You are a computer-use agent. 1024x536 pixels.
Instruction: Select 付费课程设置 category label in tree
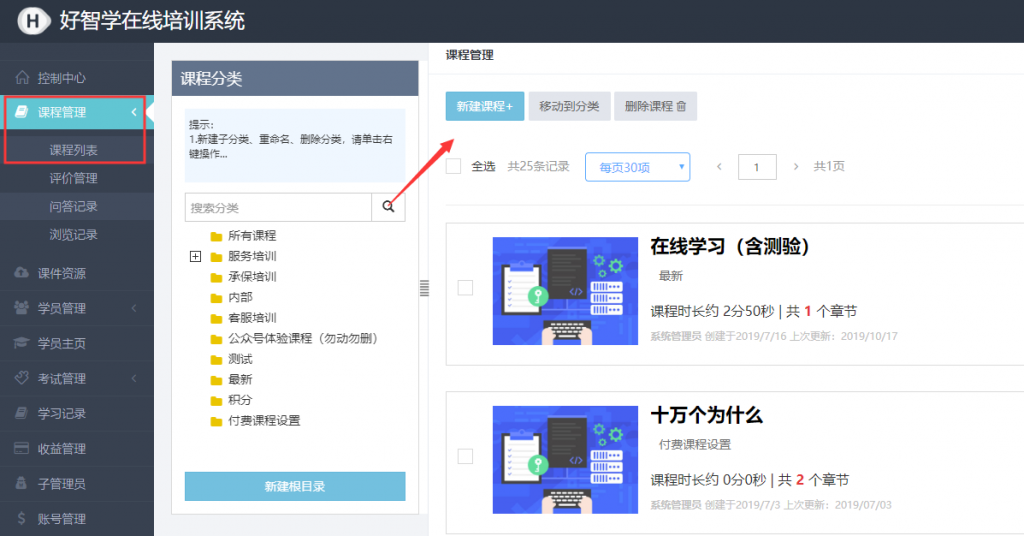(264, 420)
